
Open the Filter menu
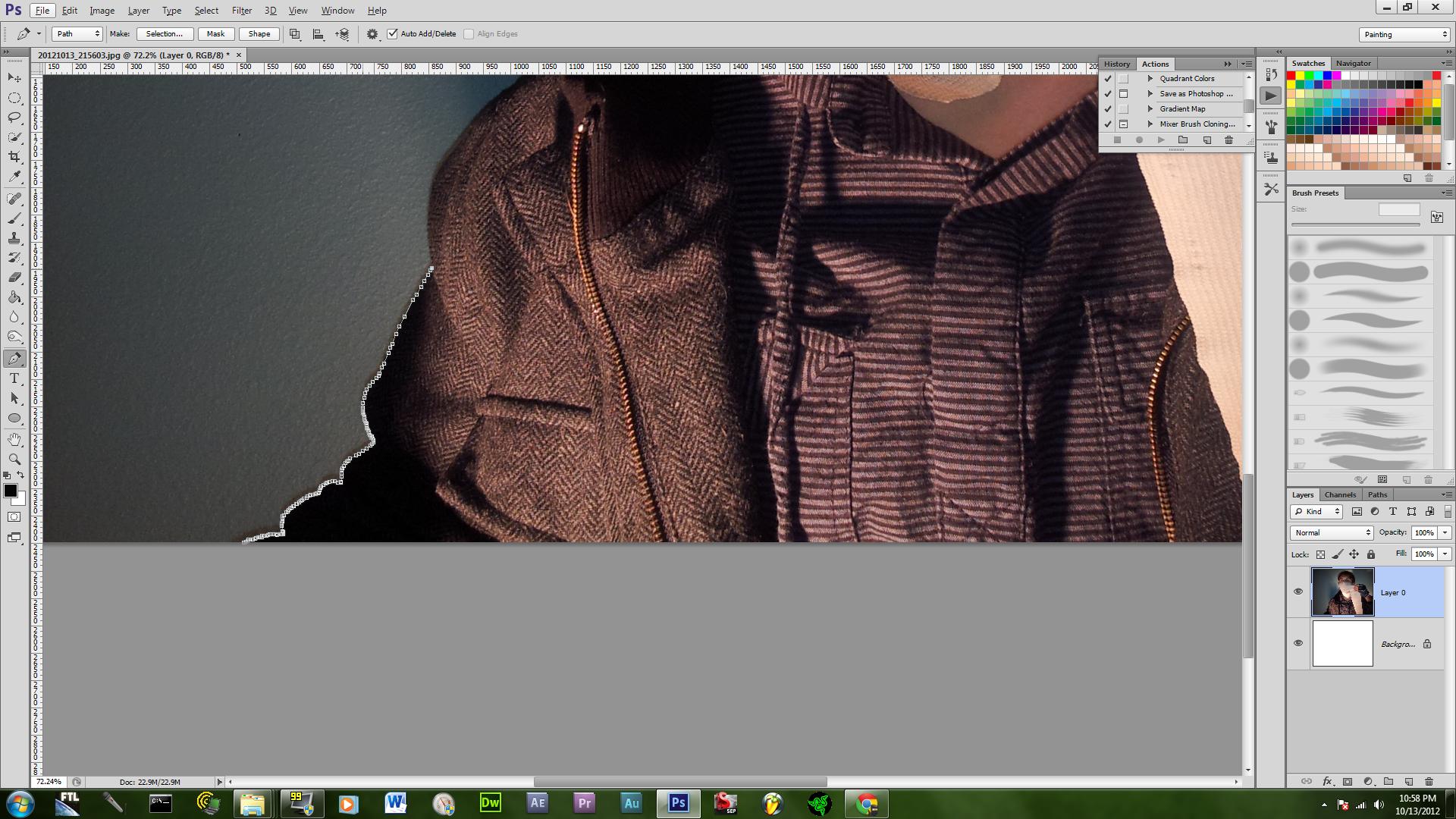(x=242, y=11)
